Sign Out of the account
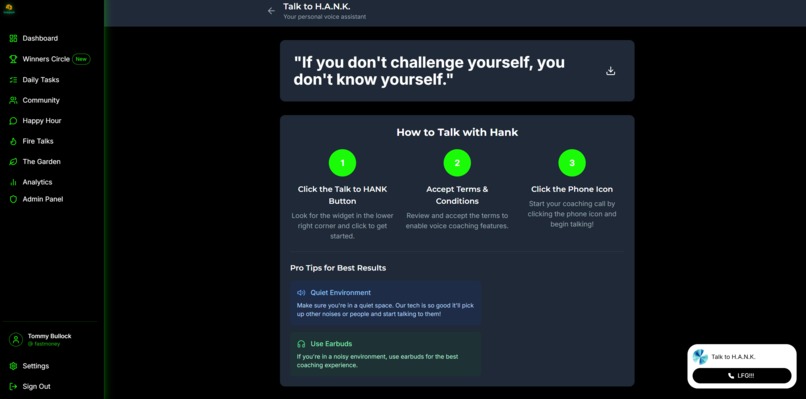 (x=36, y=387)
